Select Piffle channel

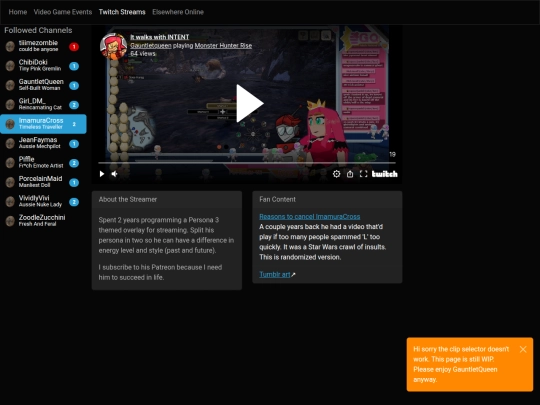tap(43, 163)
